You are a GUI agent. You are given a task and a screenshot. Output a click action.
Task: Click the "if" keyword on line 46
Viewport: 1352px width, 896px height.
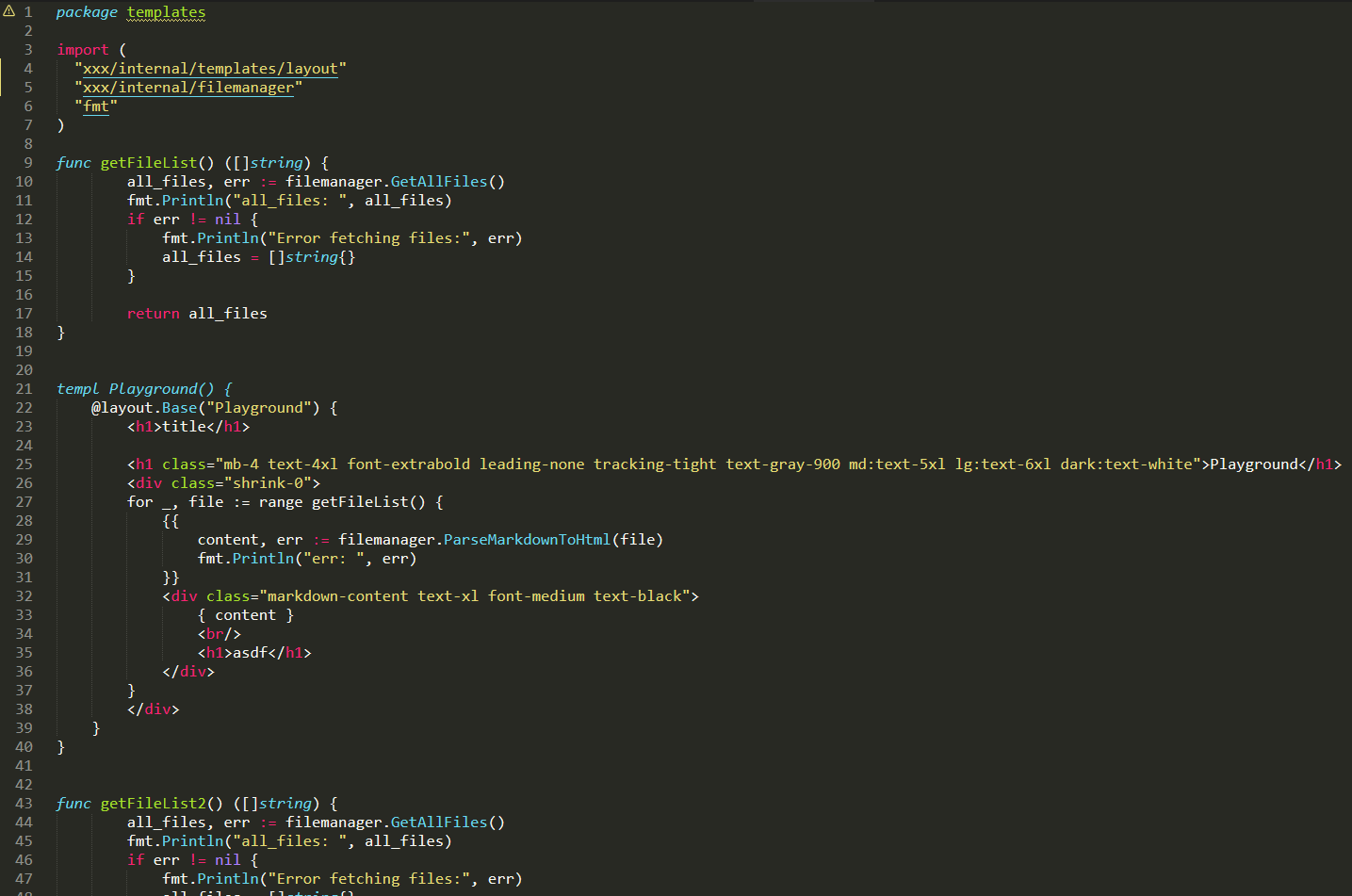(136, 860)
